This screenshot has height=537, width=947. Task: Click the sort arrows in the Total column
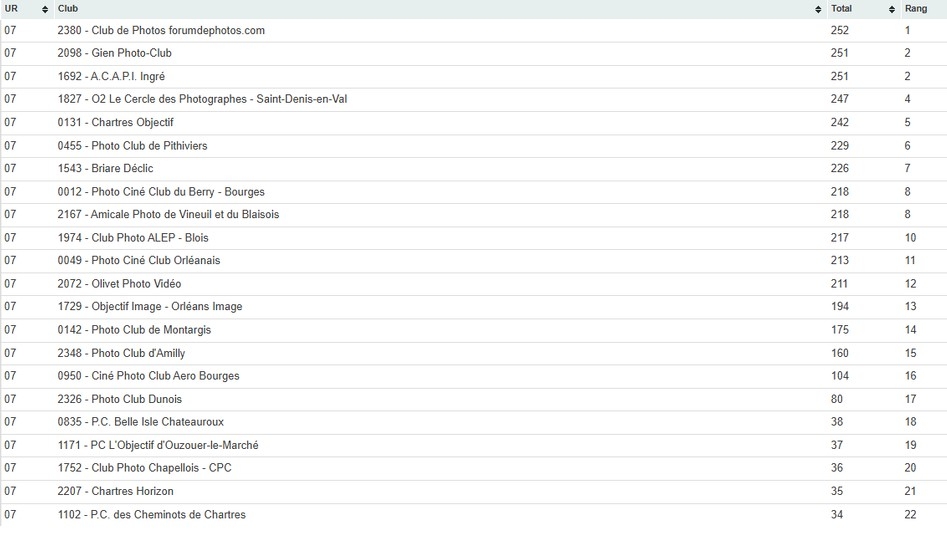click(x=891, y=9)
